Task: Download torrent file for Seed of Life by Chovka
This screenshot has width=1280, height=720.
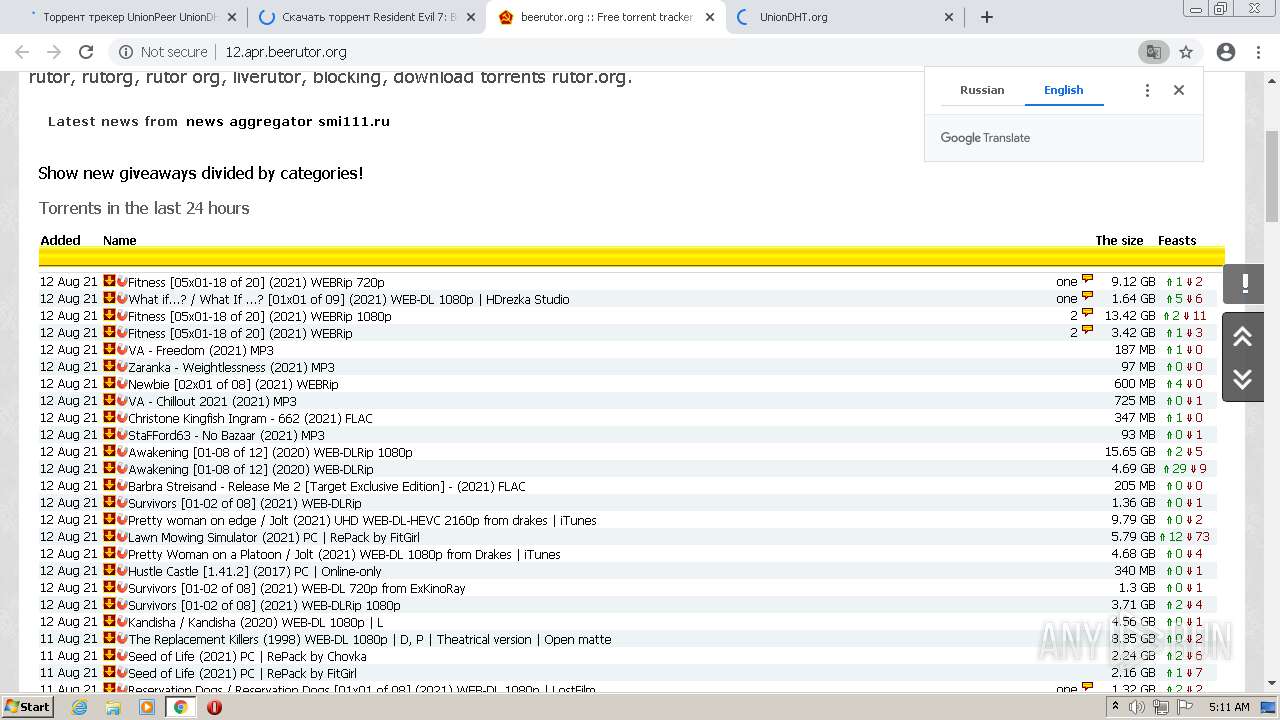Action: pos(109,655)
